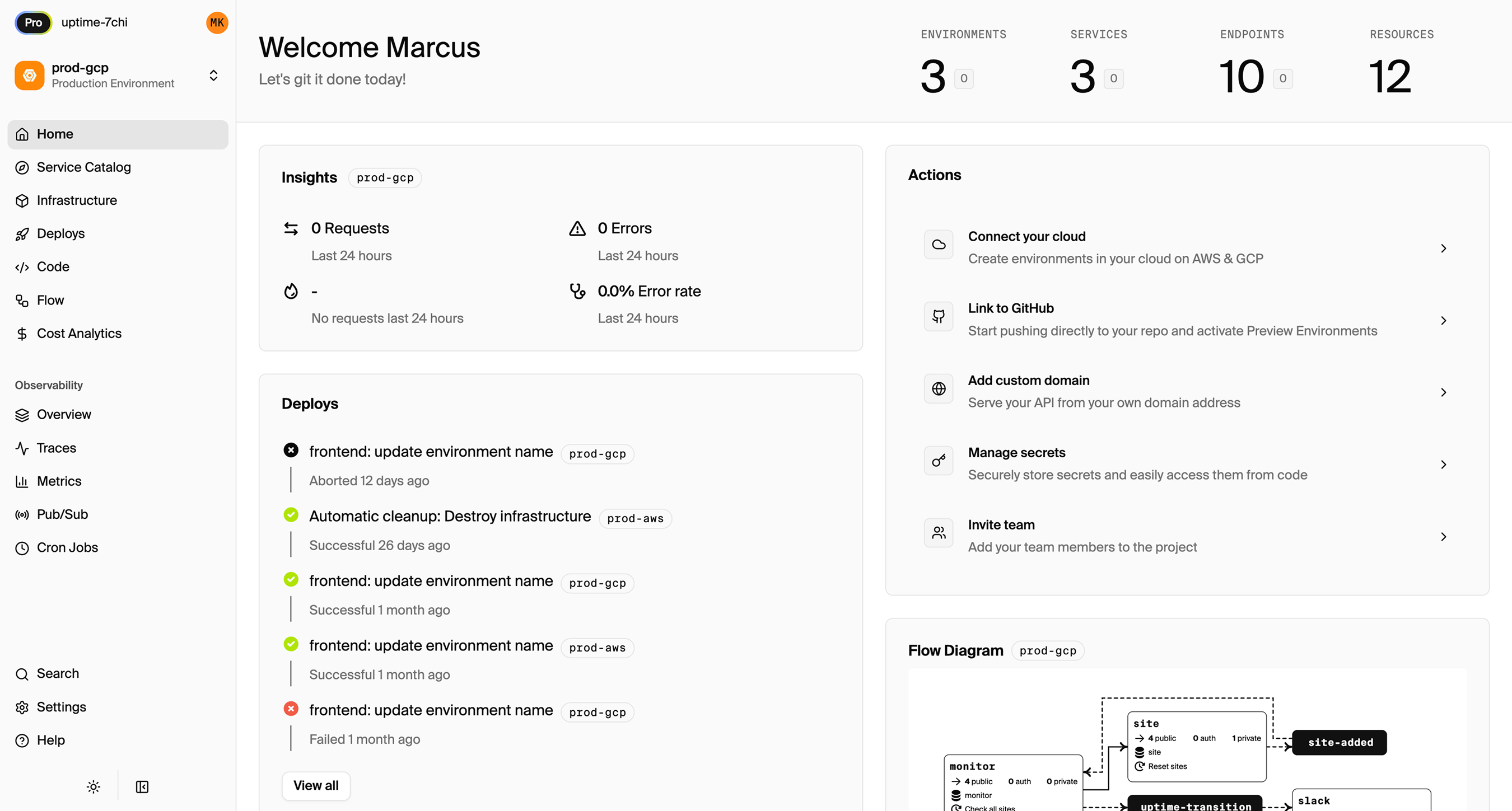Switch to light/dark theme
The image size is (1512, 811).
93,786
